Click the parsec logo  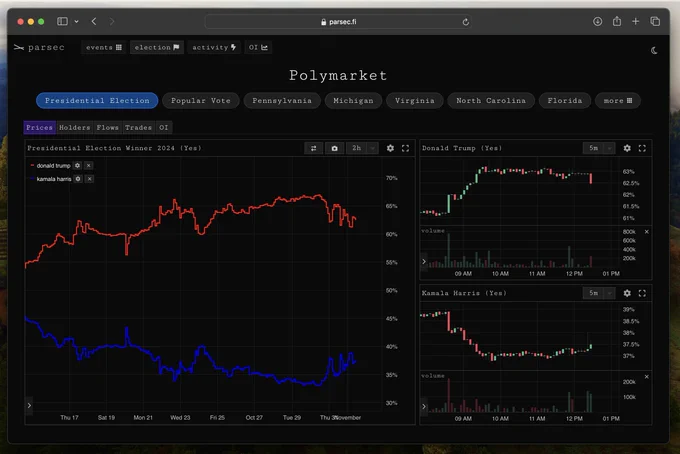tap(39, 47)
